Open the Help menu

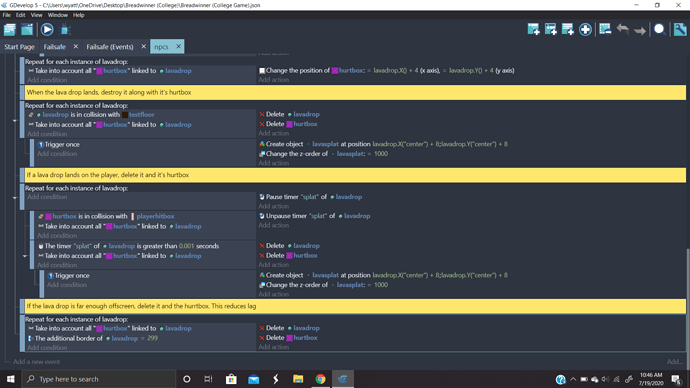(79, 15)
